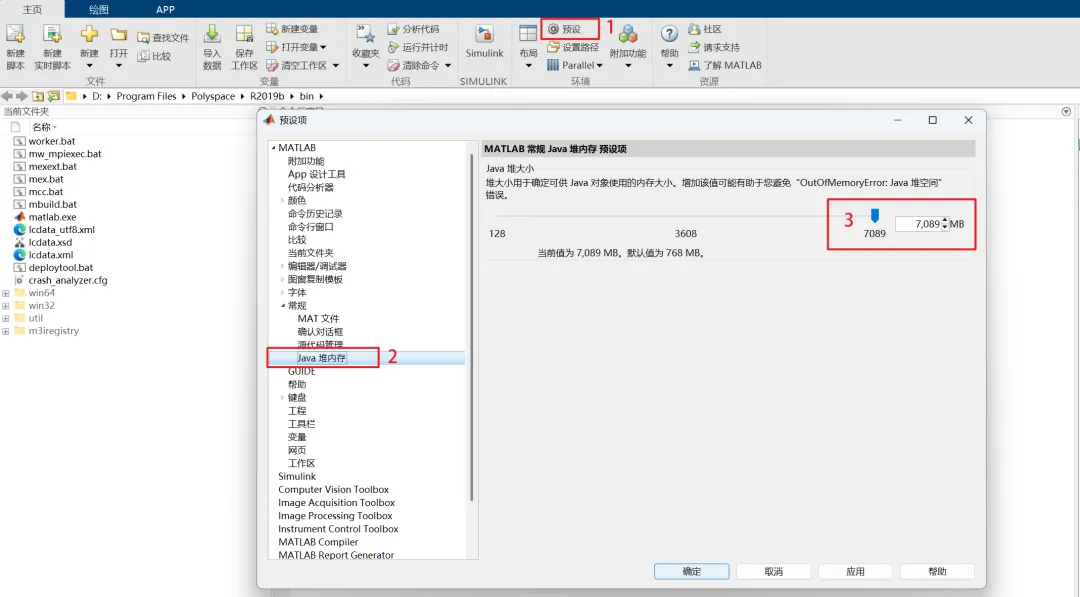
Task: Select Command Window (命令行窗口) preferences item
Action: tap(310, 227)
